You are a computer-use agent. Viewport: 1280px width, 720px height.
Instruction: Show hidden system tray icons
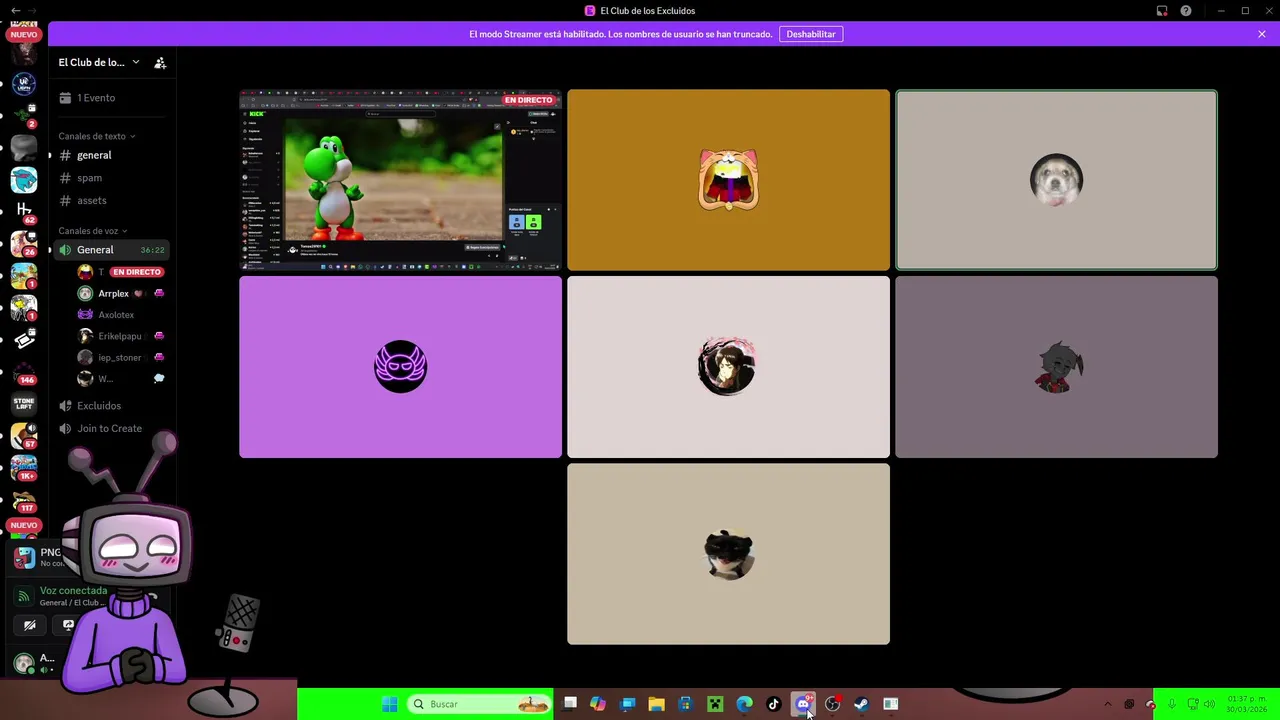coord(1107,704)
